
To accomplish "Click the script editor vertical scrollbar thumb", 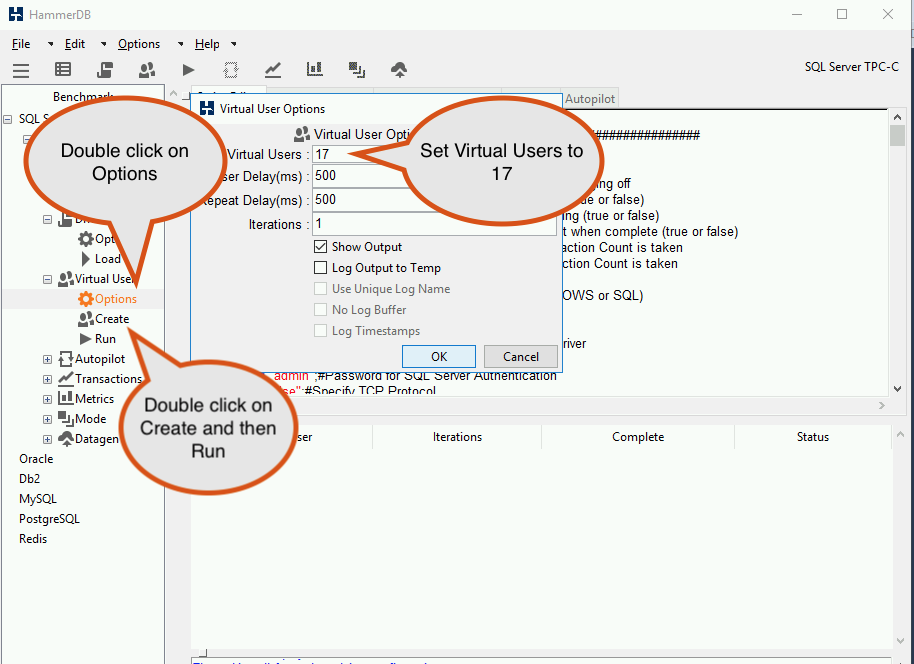I will pos(898,136).
